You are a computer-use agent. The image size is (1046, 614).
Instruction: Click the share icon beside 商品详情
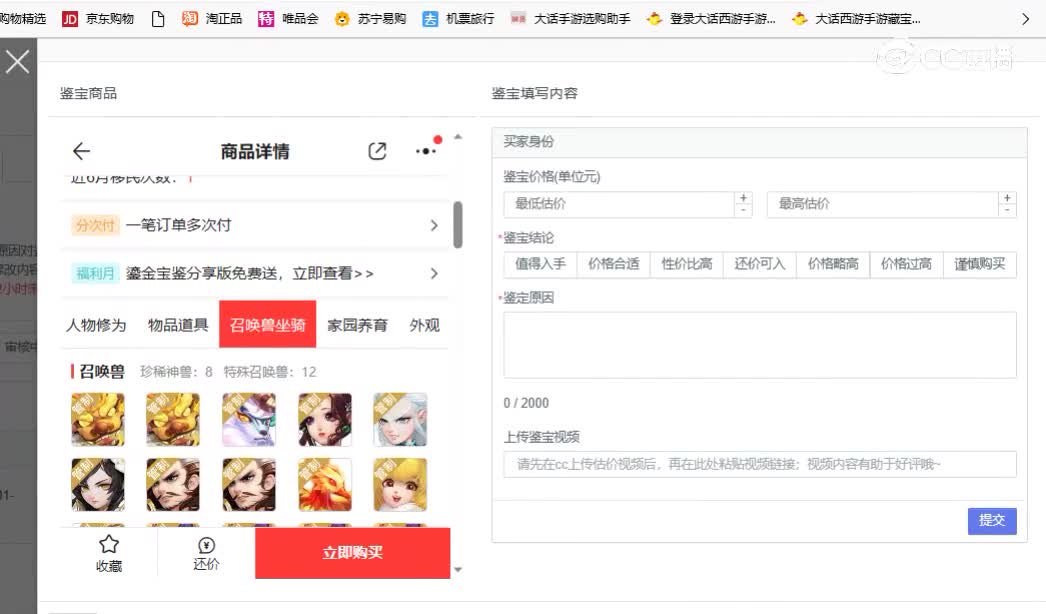click(377, 152)
